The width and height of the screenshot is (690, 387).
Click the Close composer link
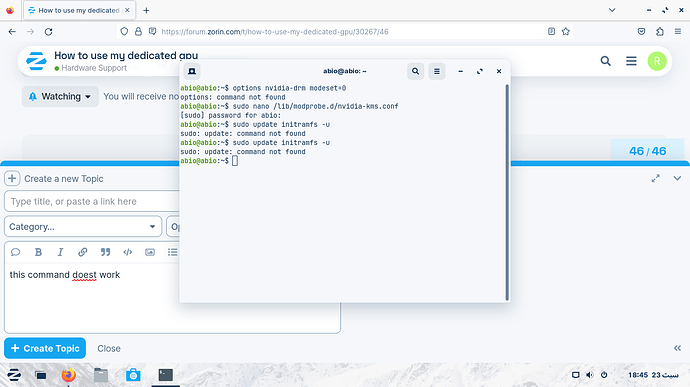(109, 348)
